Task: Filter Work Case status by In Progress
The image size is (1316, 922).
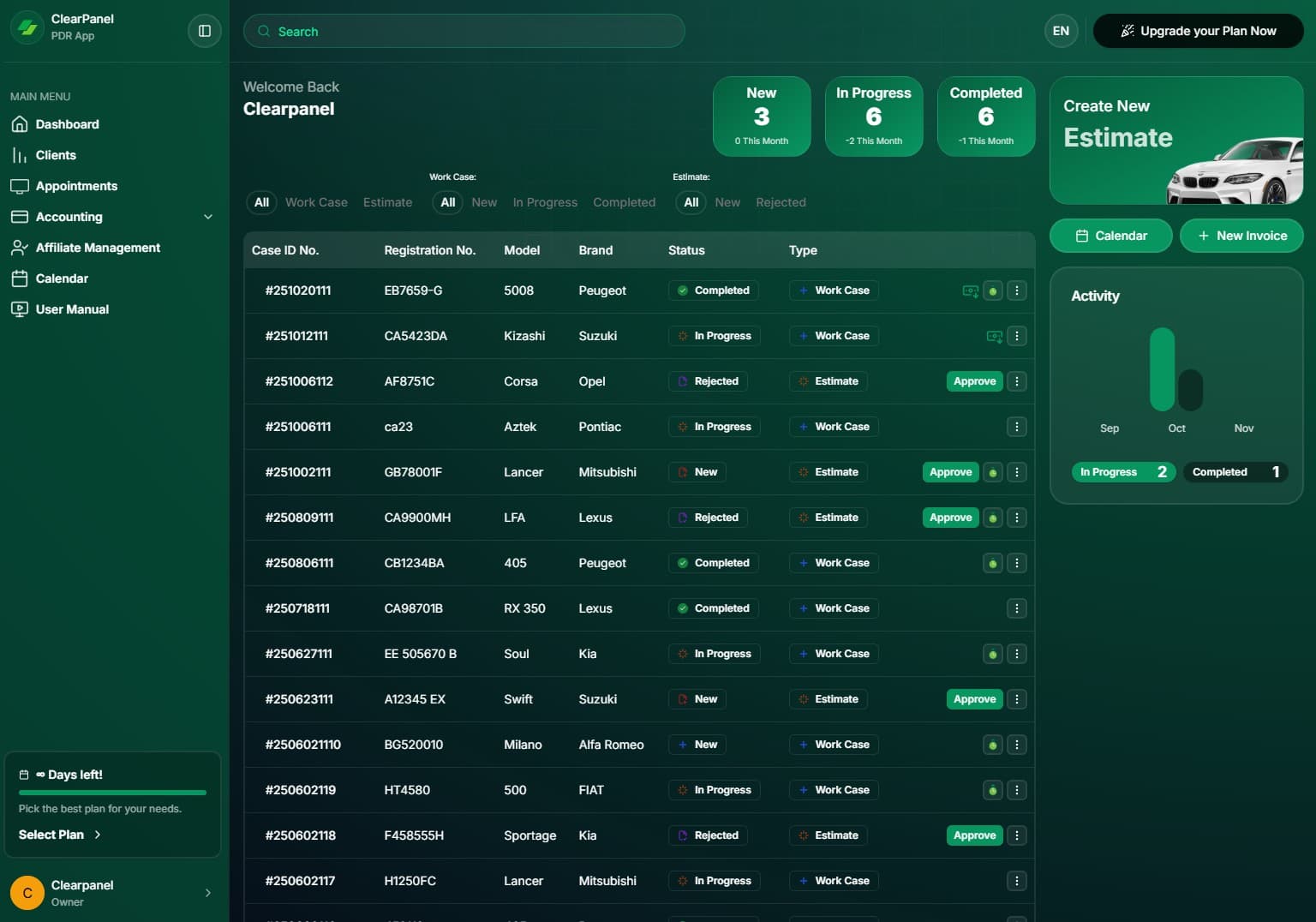Action: 545,202
